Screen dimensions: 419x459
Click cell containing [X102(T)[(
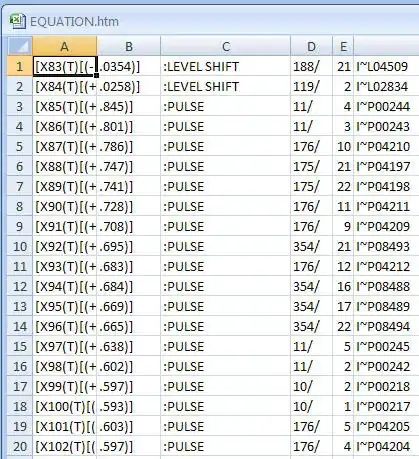tap(65, 446)
